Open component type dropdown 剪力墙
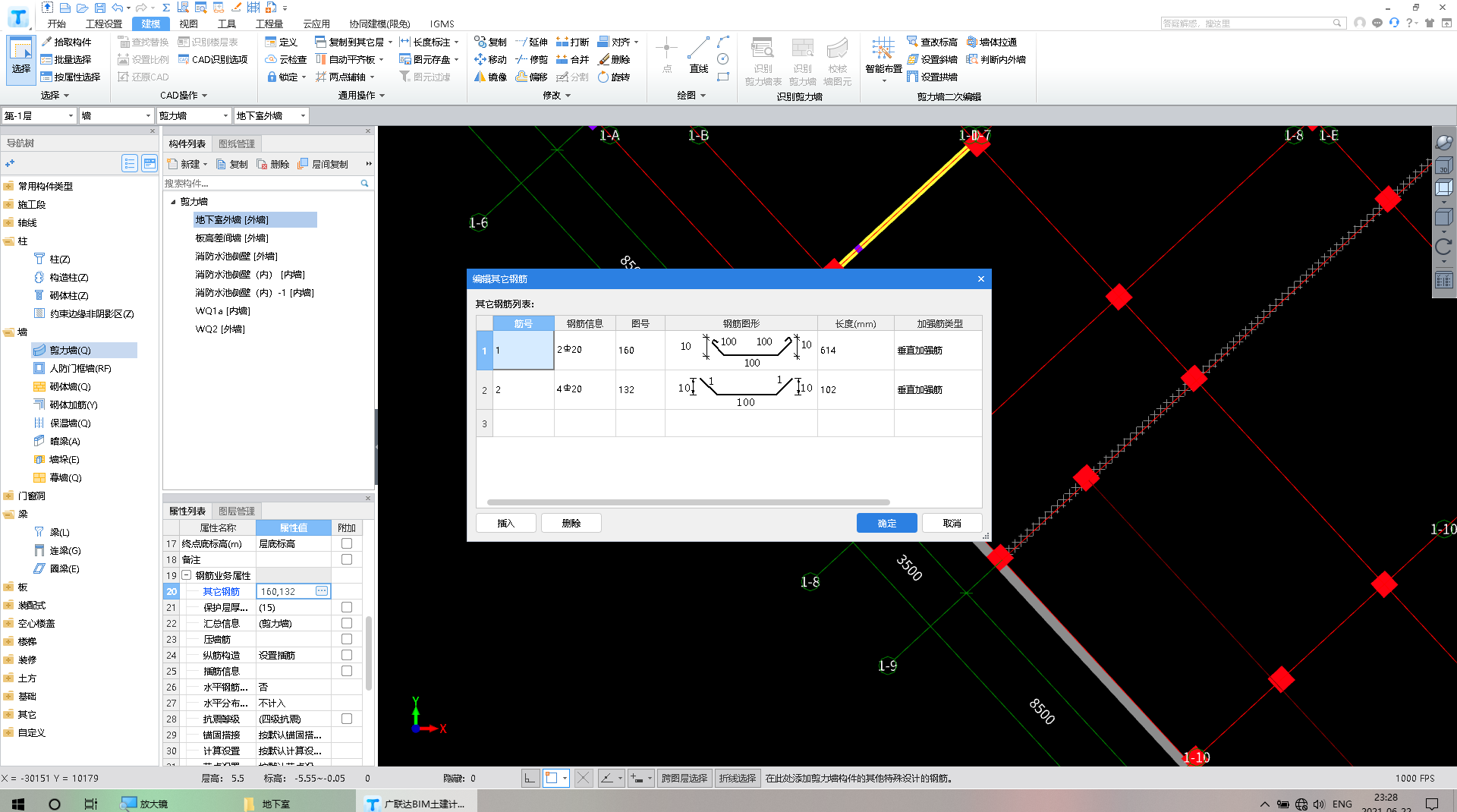Viewport: 1457px width, 812px height. click(x=193, y=115)
